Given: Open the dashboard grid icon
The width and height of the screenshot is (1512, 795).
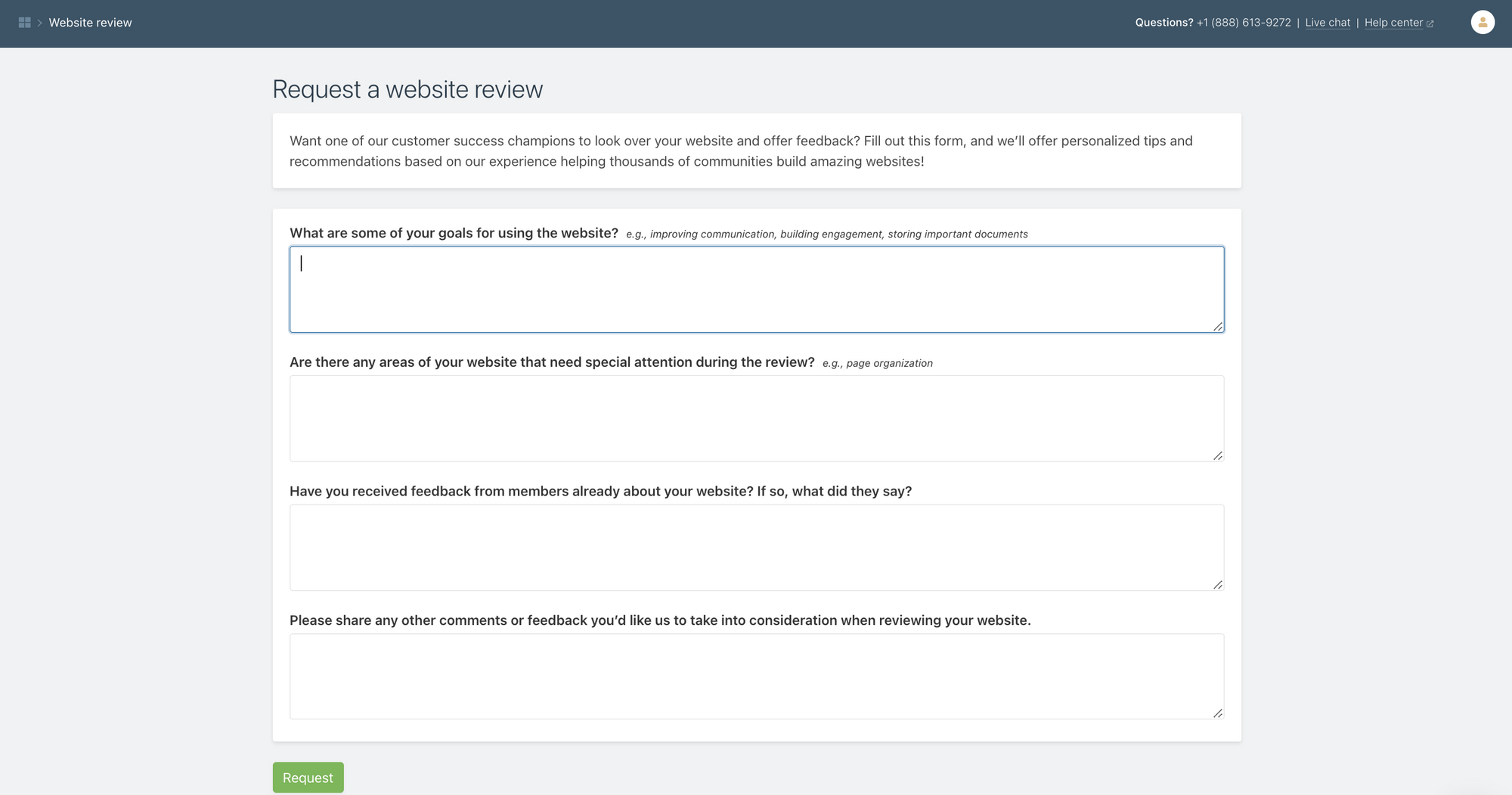Looking at the screenshot, I should 24,23.
